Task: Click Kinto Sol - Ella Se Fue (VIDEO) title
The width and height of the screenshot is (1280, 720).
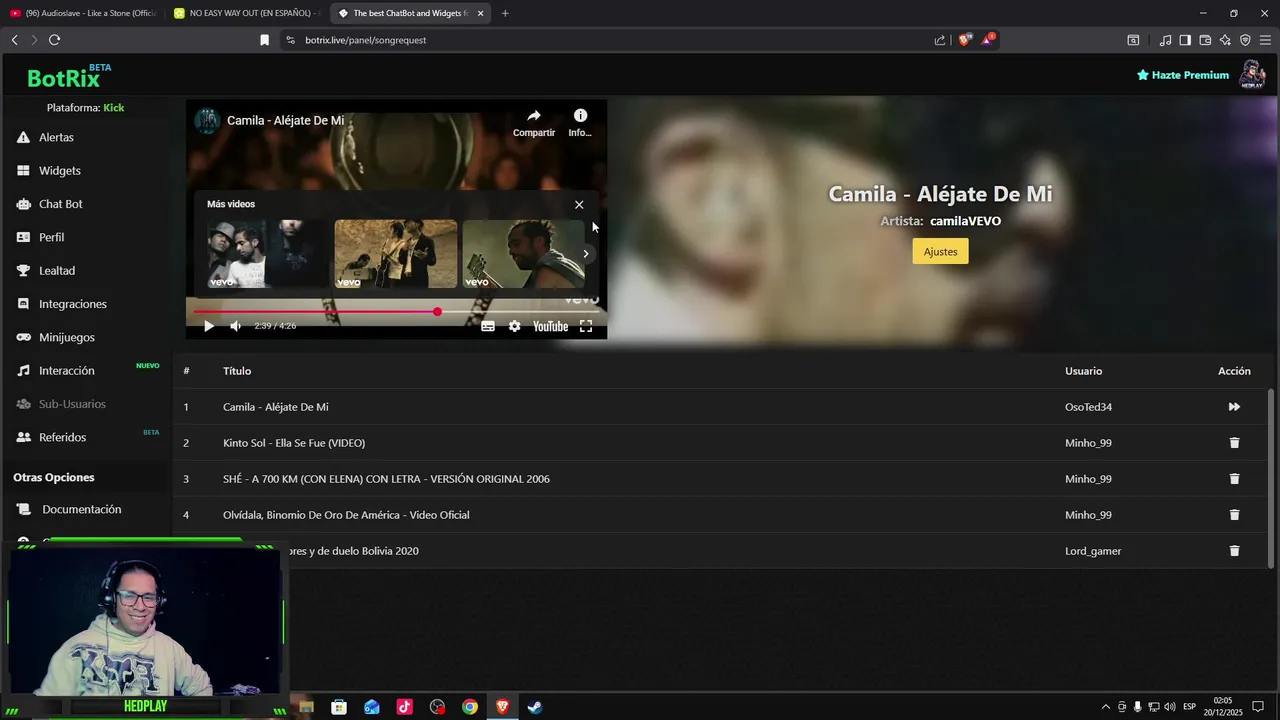Action: [294, 443]
